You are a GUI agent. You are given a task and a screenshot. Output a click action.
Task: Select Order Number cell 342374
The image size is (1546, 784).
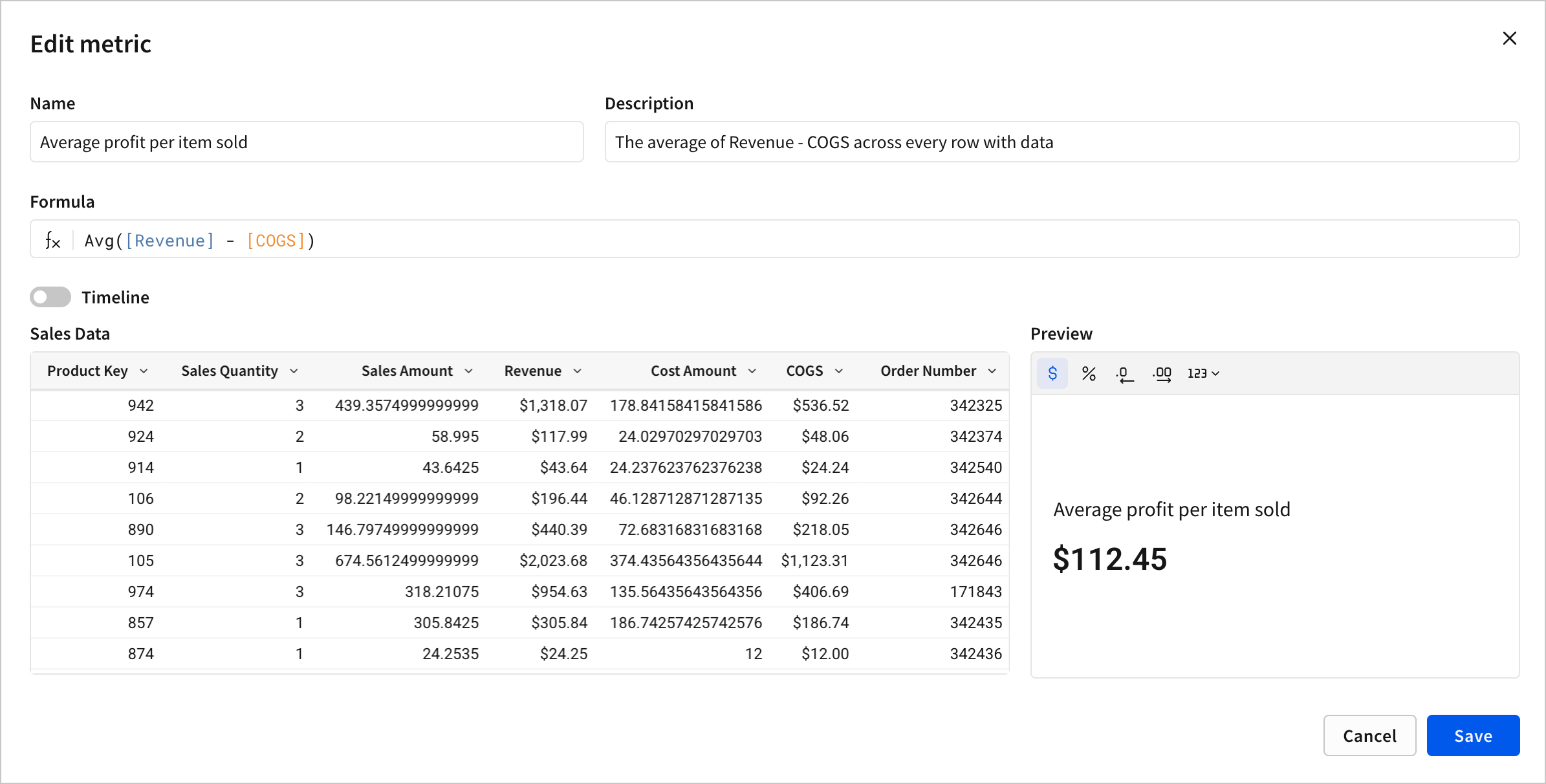(x=975, y=437)
